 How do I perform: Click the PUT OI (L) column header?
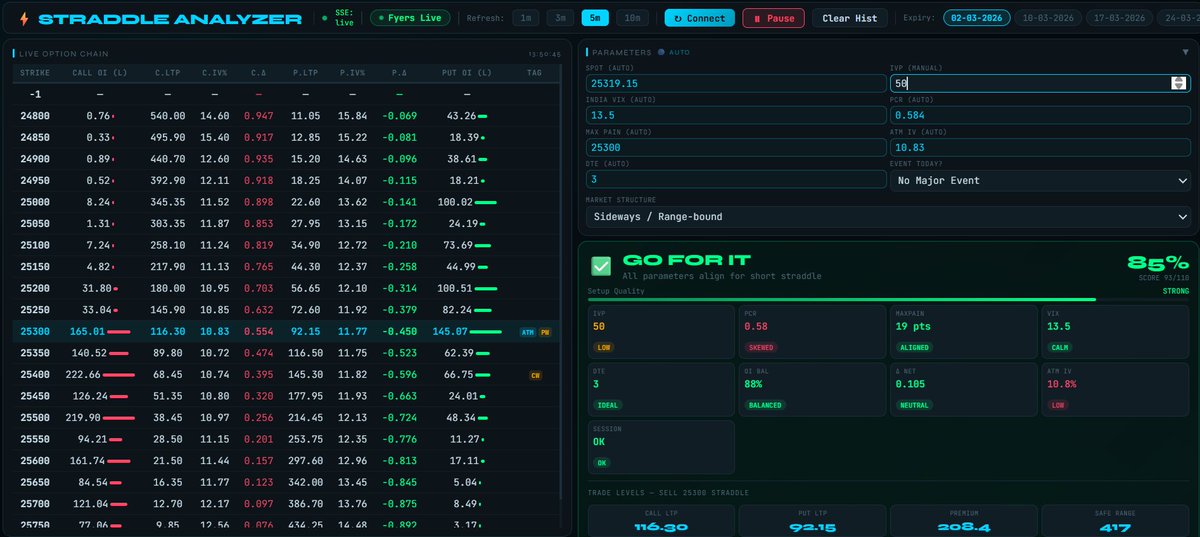[468, 73]
